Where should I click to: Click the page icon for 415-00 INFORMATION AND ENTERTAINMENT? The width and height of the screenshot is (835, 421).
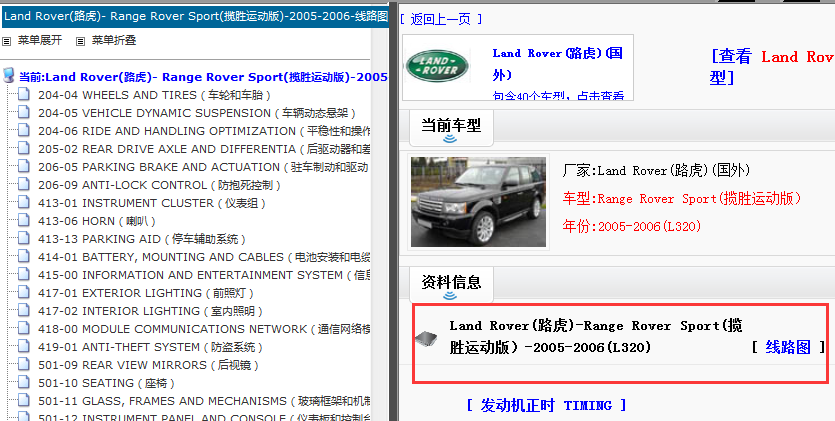pos(23,275)
